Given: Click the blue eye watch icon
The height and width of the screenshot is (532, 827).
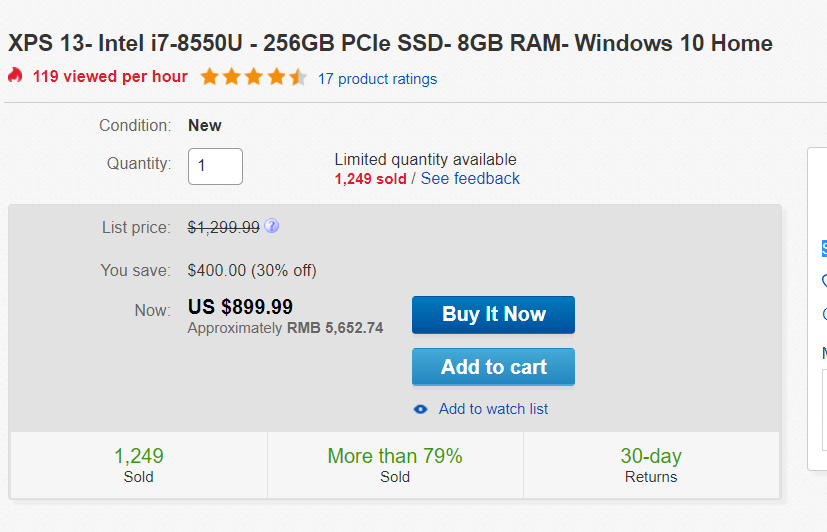Looking at the screenshot, I should tap(420, 409).
